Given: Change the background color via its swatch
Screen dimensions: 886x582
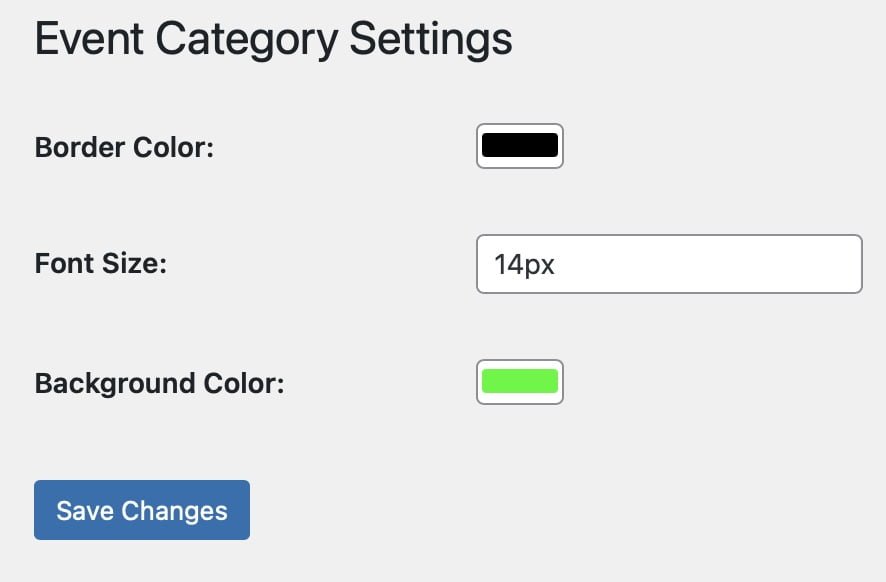Looking at the screenshot, I should click(x=520, y=382).
